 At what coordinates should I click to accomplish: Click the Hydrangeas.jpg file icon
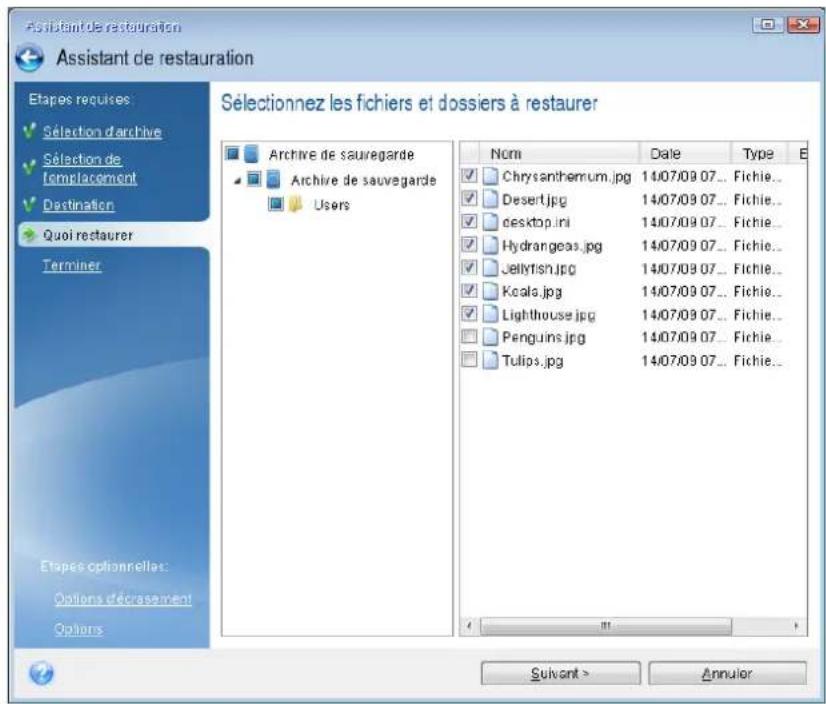click(x=490, y=245)
